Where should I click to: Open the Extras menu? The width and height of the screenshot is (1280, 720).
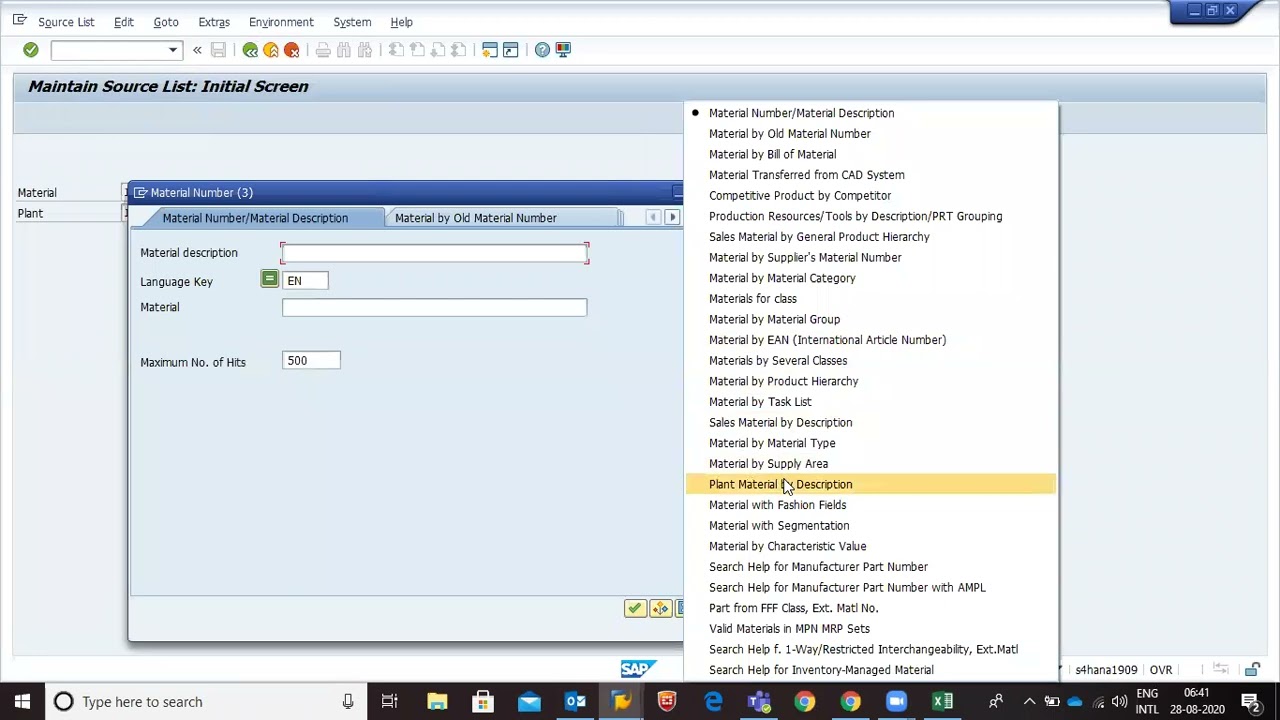[x=214, y=22]
